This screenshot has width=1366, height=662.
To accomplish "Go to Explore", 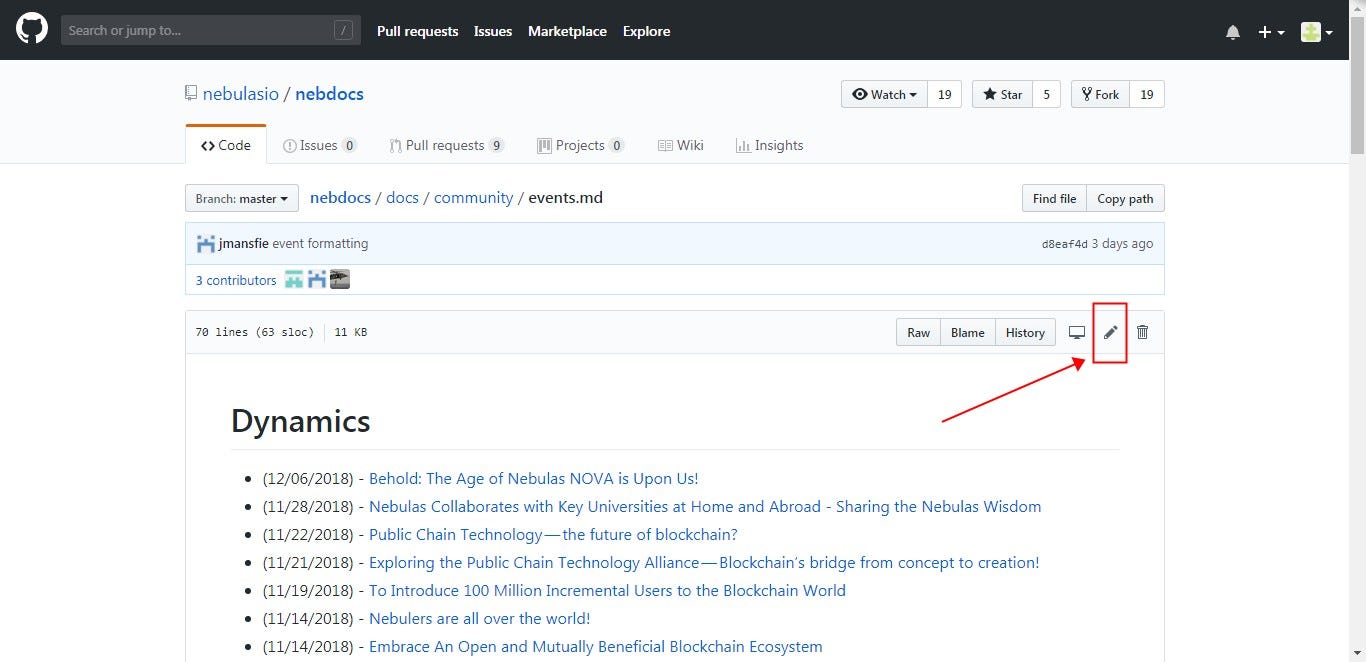I will click(x=646, y=31).
